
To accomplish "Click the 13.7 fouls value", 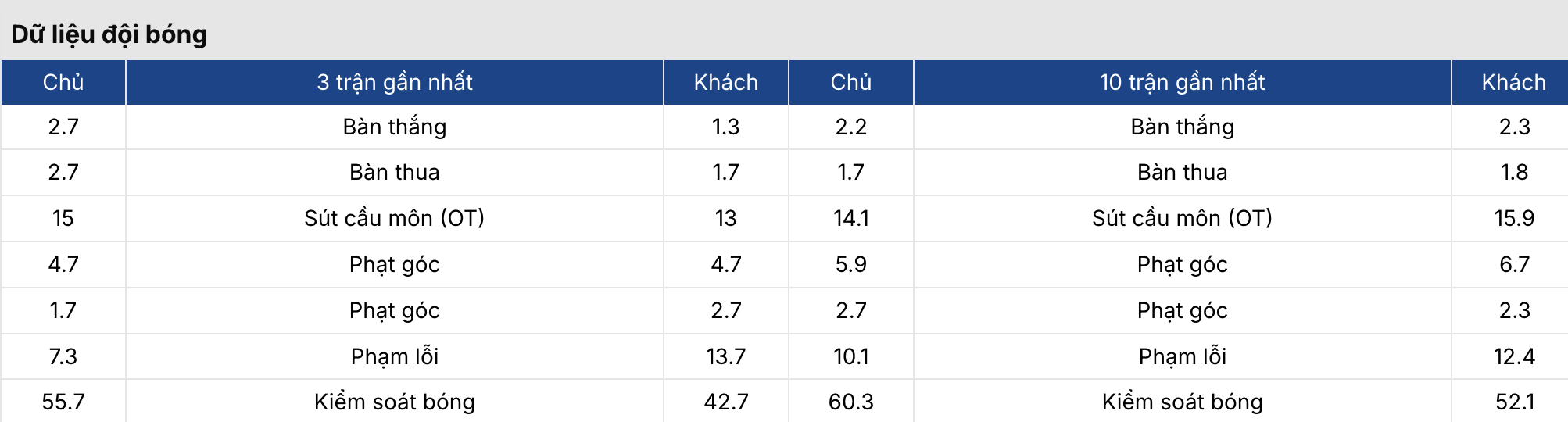I will click(x=726, y=356).
